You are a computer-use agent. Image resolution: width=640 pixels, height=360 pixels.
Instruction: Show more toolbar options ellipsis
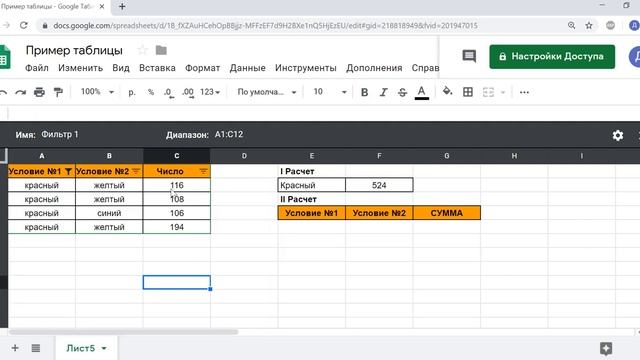(524, 92)
